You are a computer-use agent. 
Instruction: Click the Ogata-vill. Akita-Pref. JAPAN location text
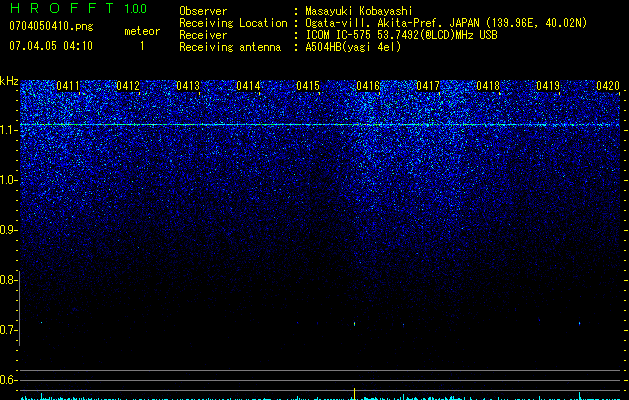click(x=446, y=23)
